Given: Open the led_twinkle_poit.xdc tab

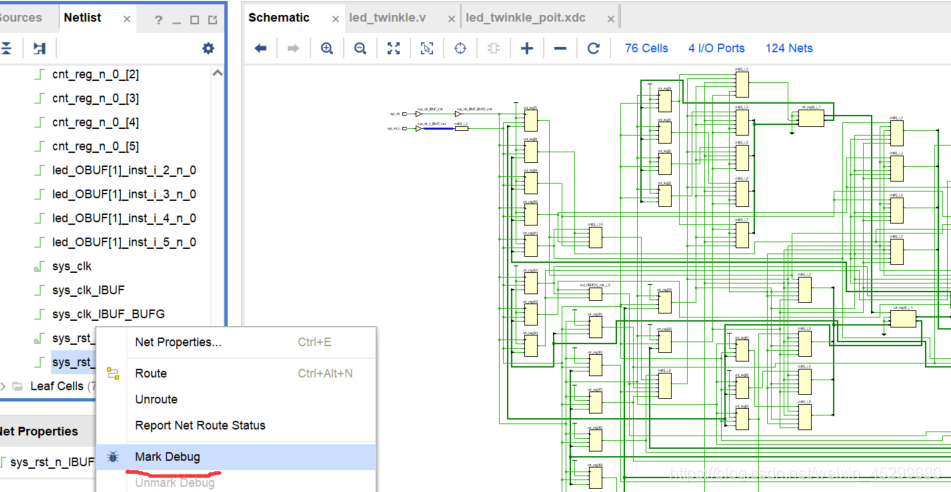Looking at the screenshot, I should click(525, 18).
